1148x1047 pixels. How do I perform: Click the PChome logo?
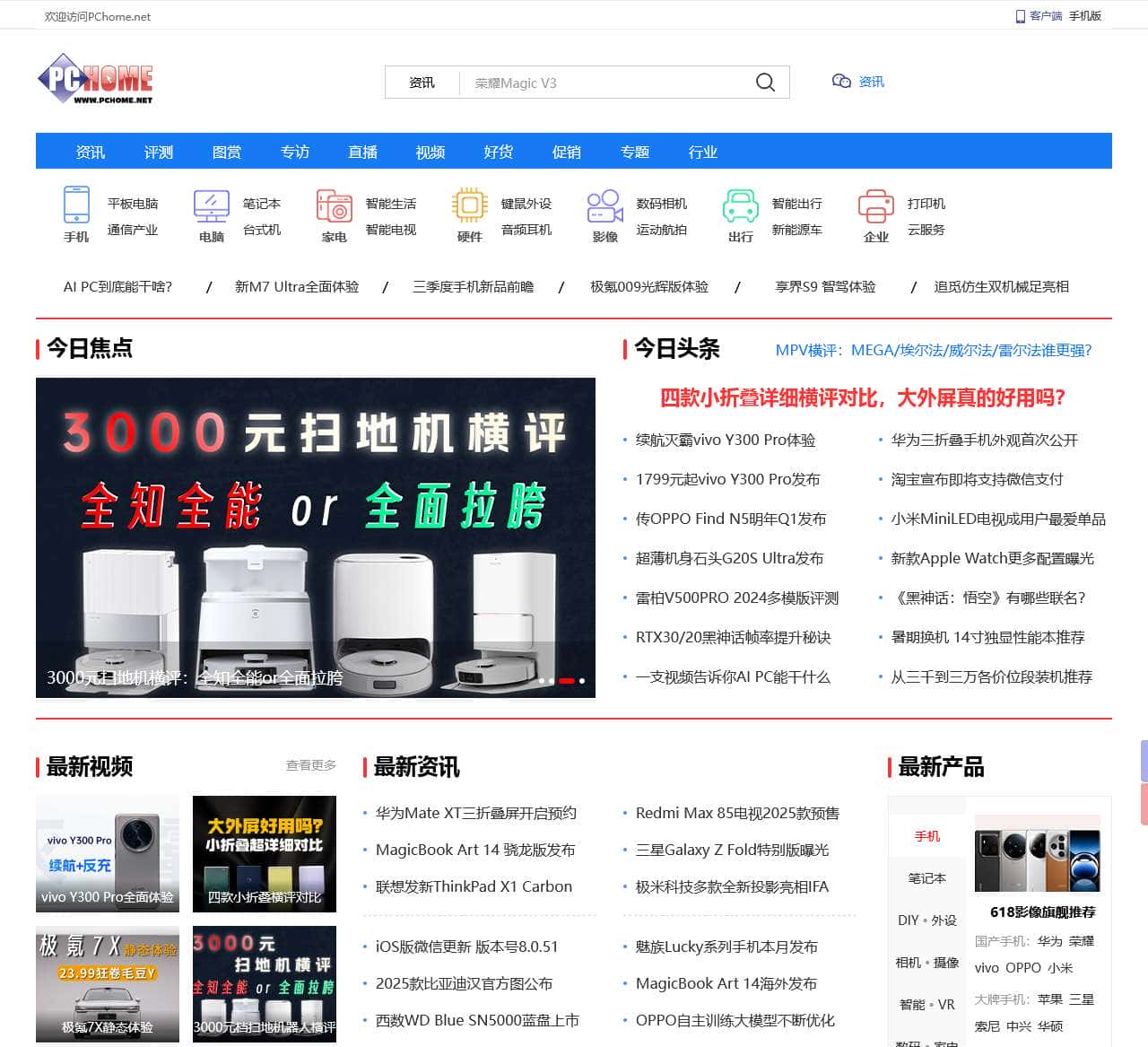(96, 79)
